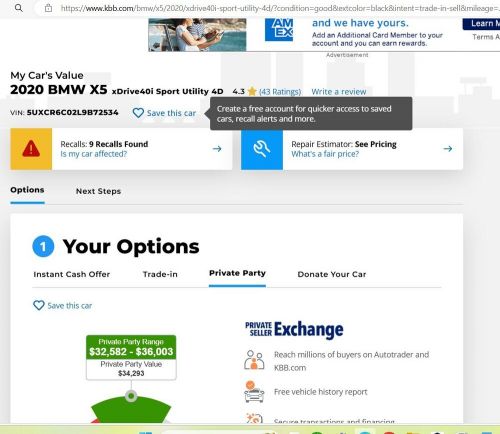Click the gauge marker on the price meter

click(x=131, y=396)
